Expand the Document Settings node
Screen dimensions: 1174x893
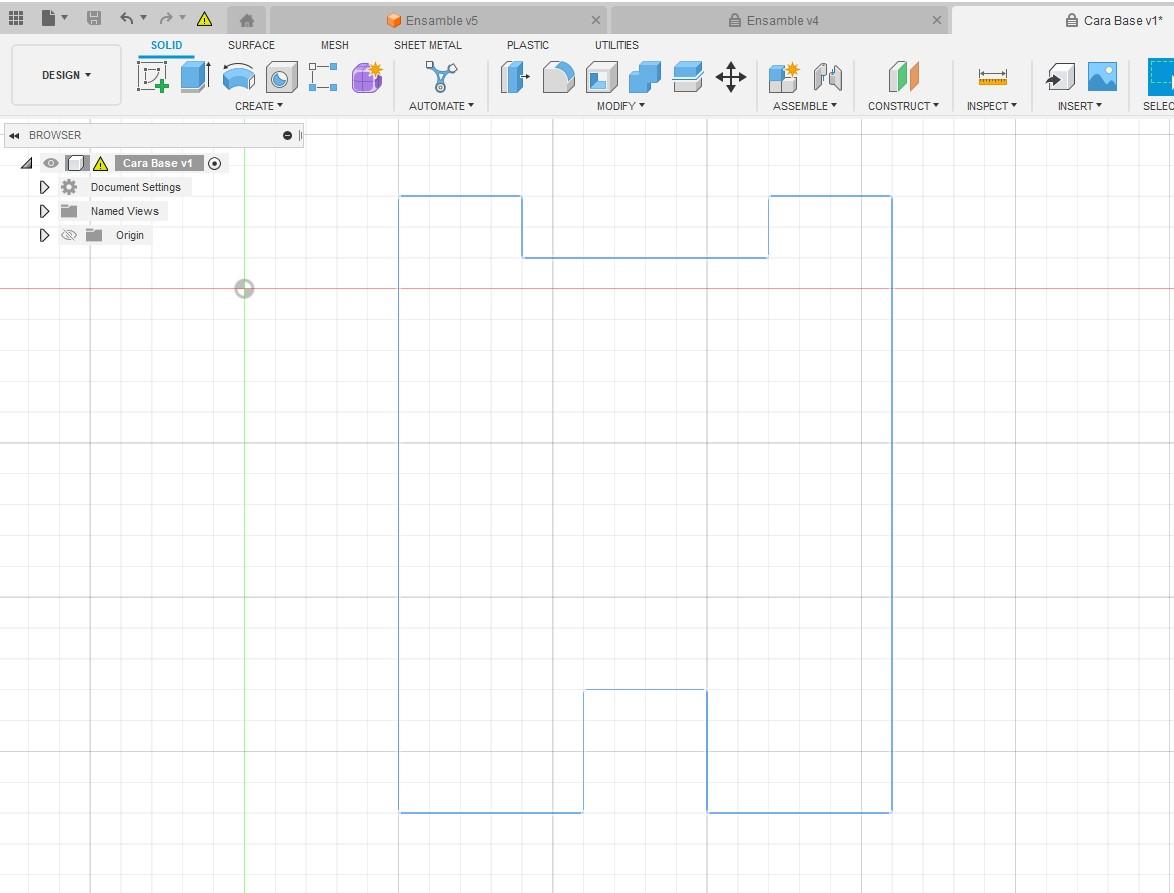coord(44,187)
